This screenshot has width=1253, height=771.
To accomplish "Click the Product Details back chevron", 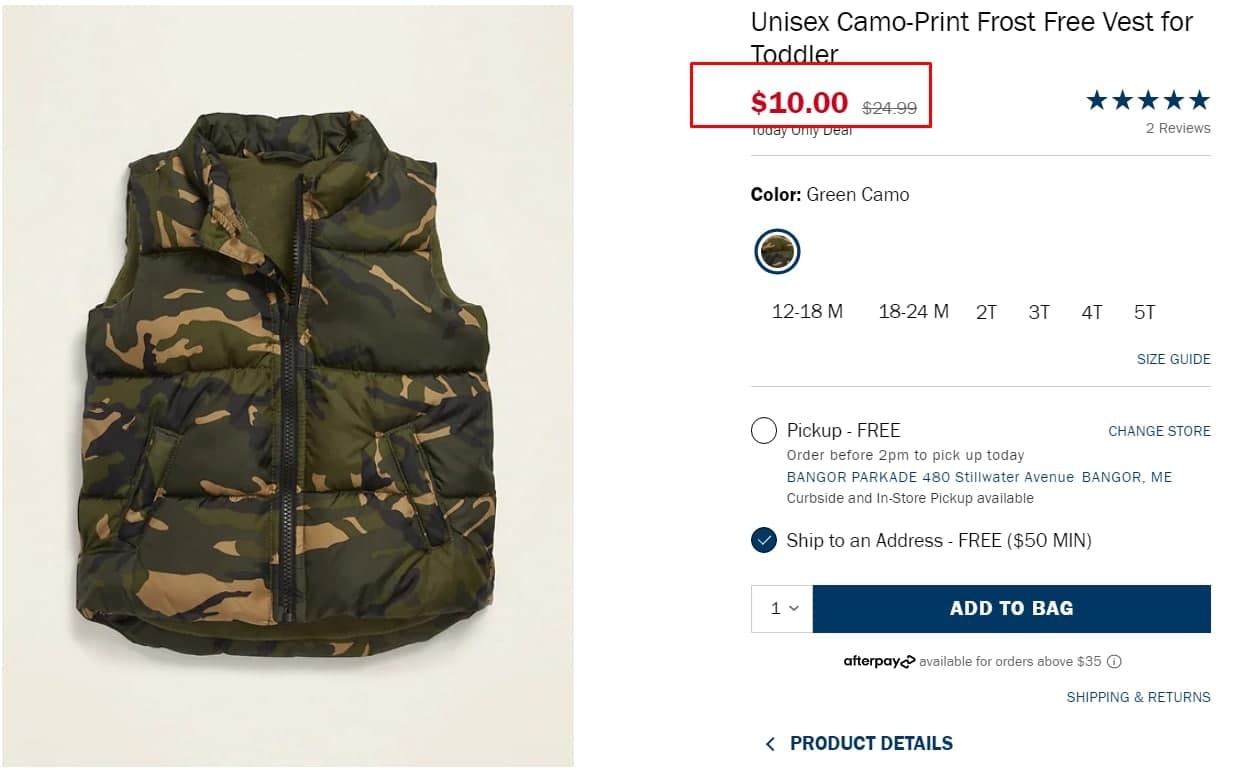I will 770,744.
